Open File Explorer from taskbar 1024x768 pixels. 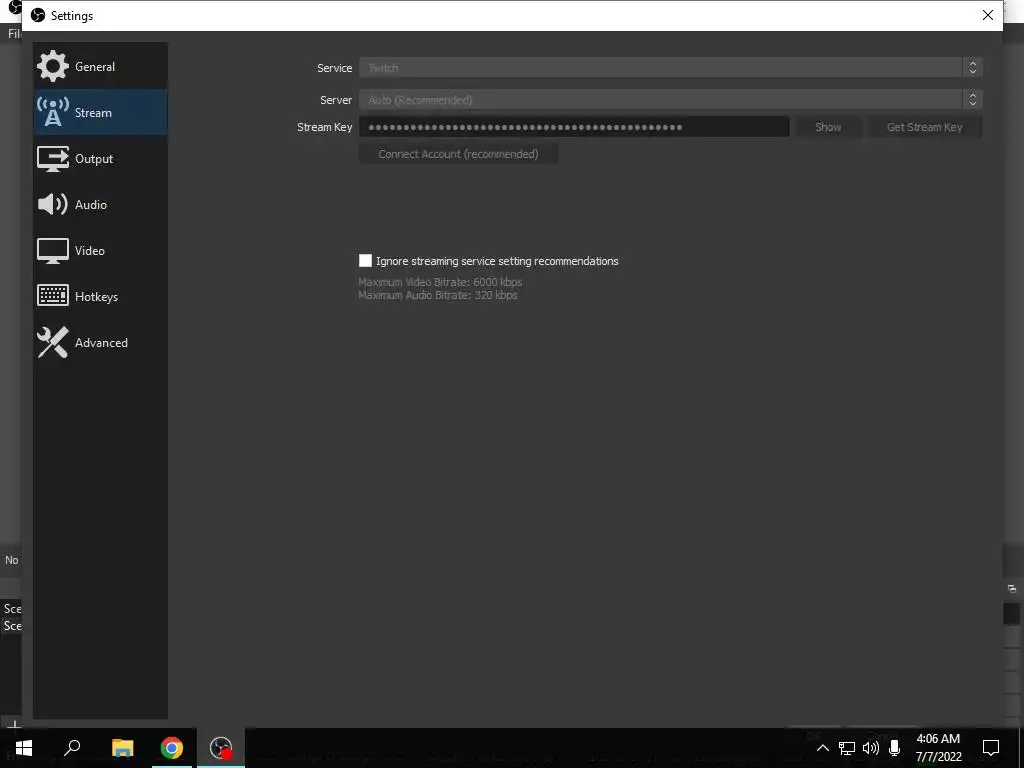pyautogui.click(x=122, y=747)
